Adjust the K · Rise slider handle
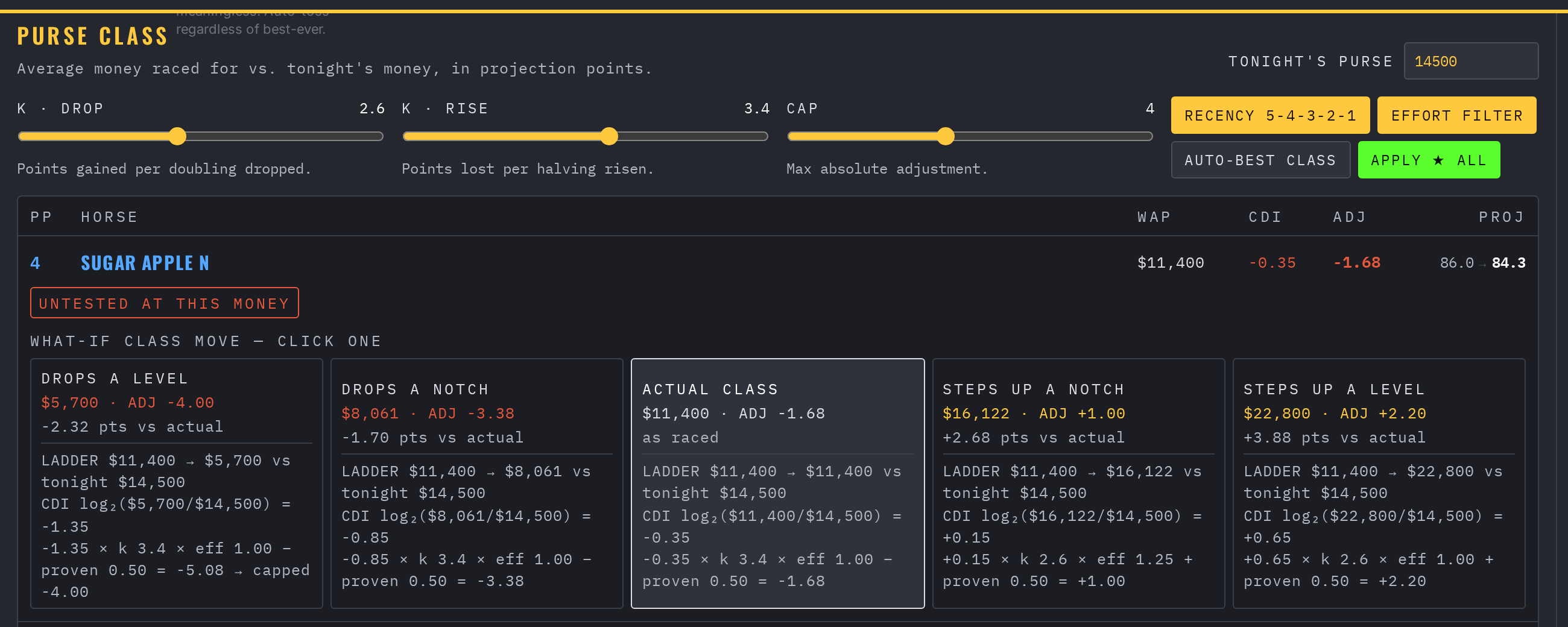1568x627 pixels. coord(609,136)
